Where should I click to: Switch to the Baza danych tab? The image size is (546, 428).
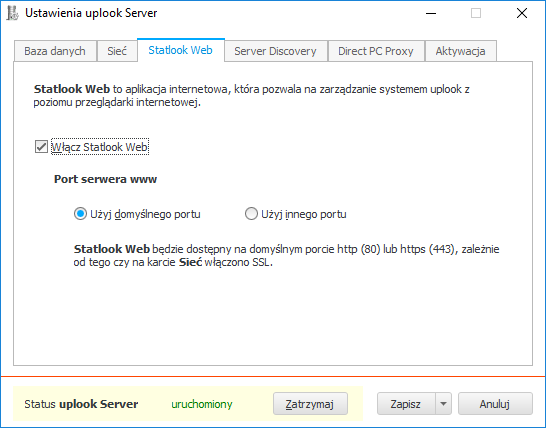(x=55, y=51)
